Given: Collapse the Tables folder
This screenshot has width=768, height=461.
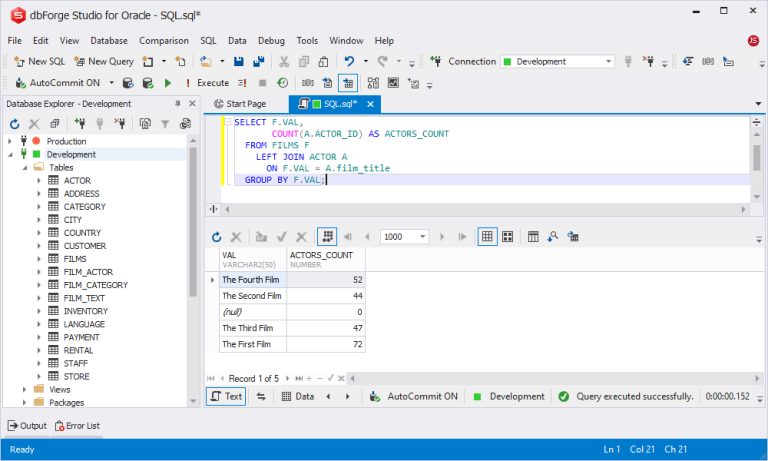Looking at the screenshot, I should coord(24,168).
